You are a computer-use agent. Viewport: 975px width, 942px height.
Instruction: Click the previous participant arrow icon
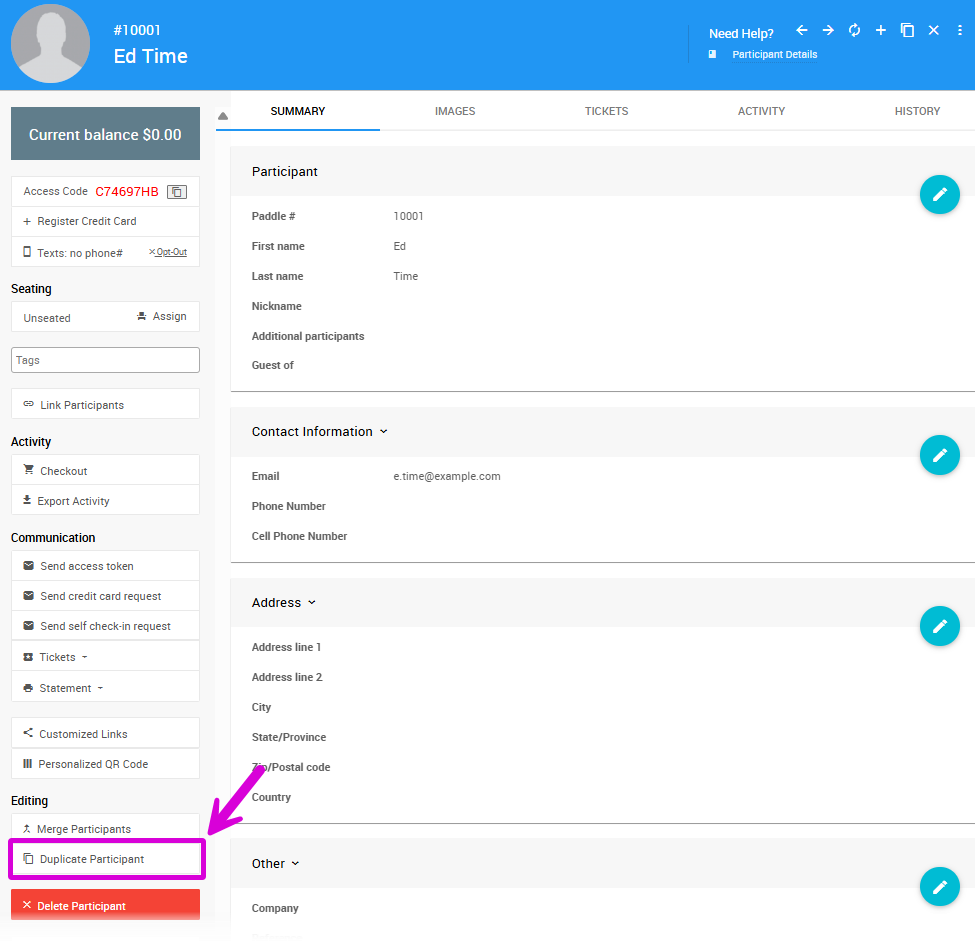coord(801,31)
